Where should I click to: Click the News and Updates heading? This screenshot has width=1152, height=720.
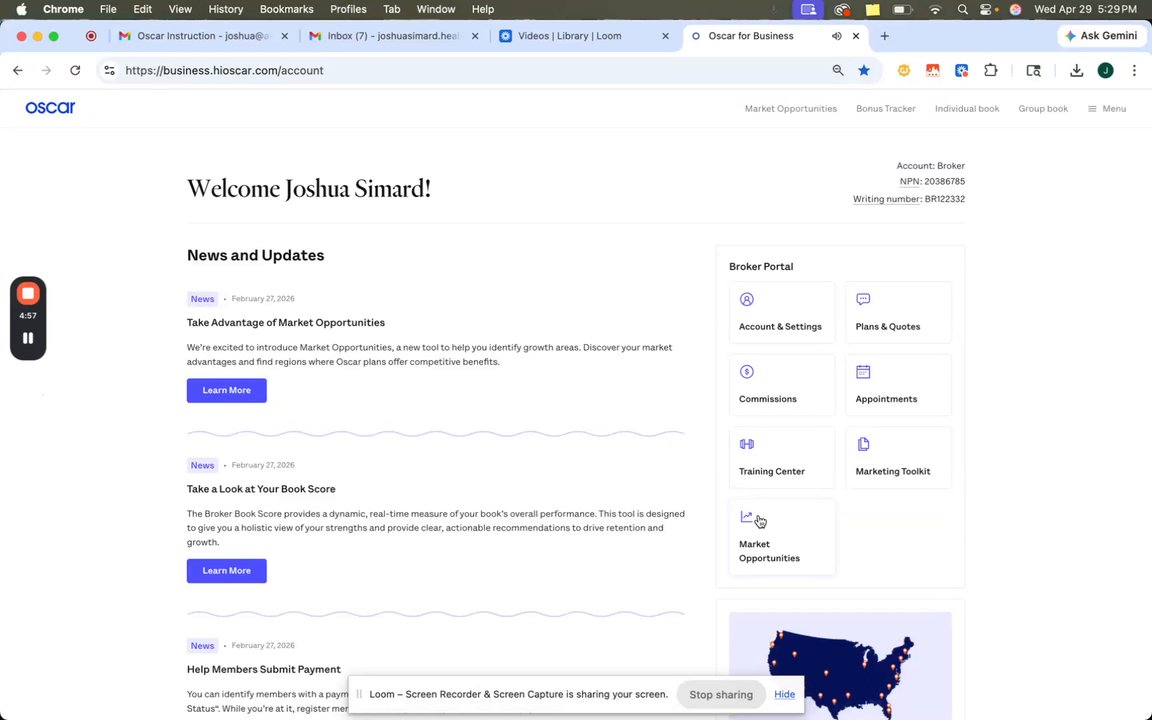pos(255,256)
